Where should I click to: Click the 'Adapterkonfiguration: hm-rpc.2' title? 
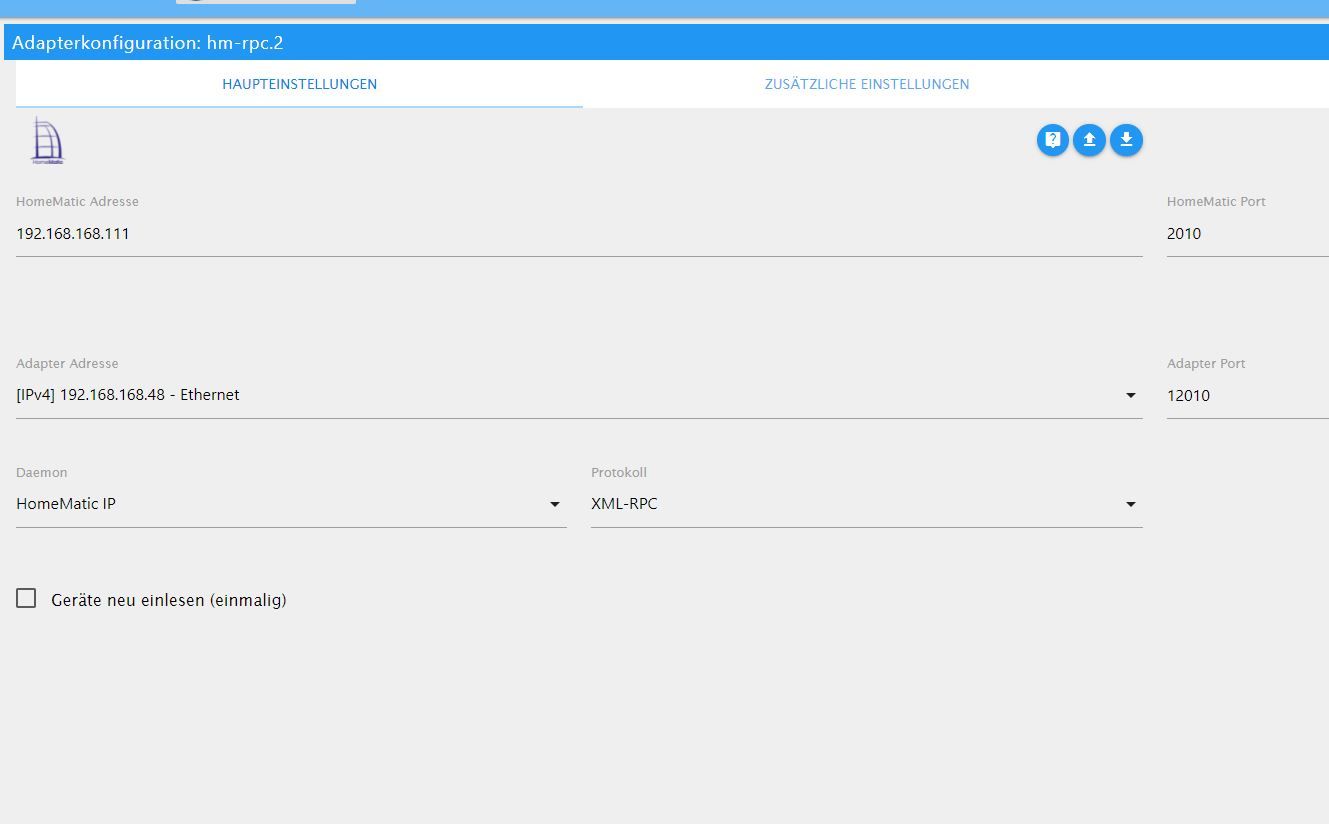click(x=148, y=43)
